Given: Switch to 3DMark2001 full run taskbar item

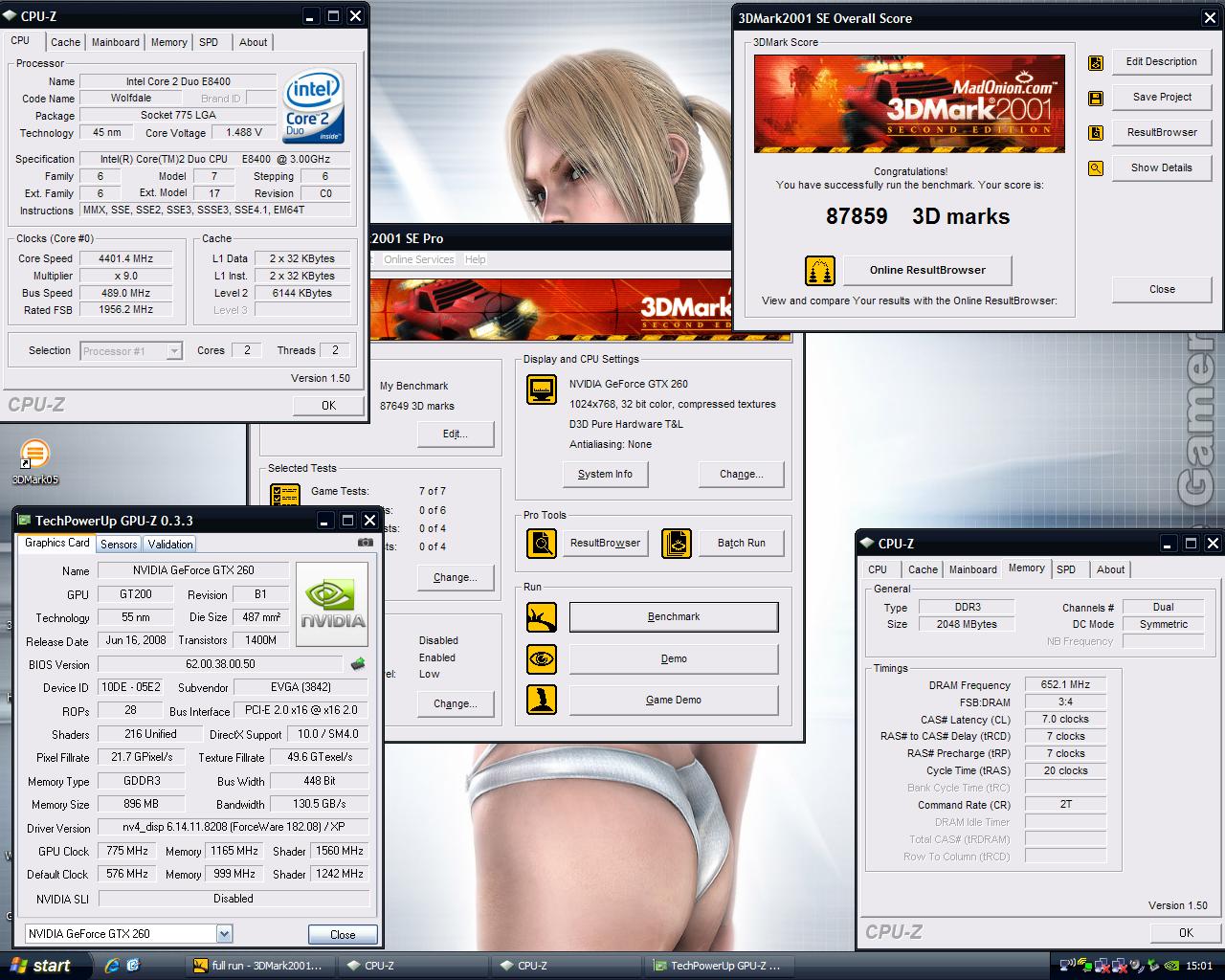Looking at the screenshot, I should [259, 966].
